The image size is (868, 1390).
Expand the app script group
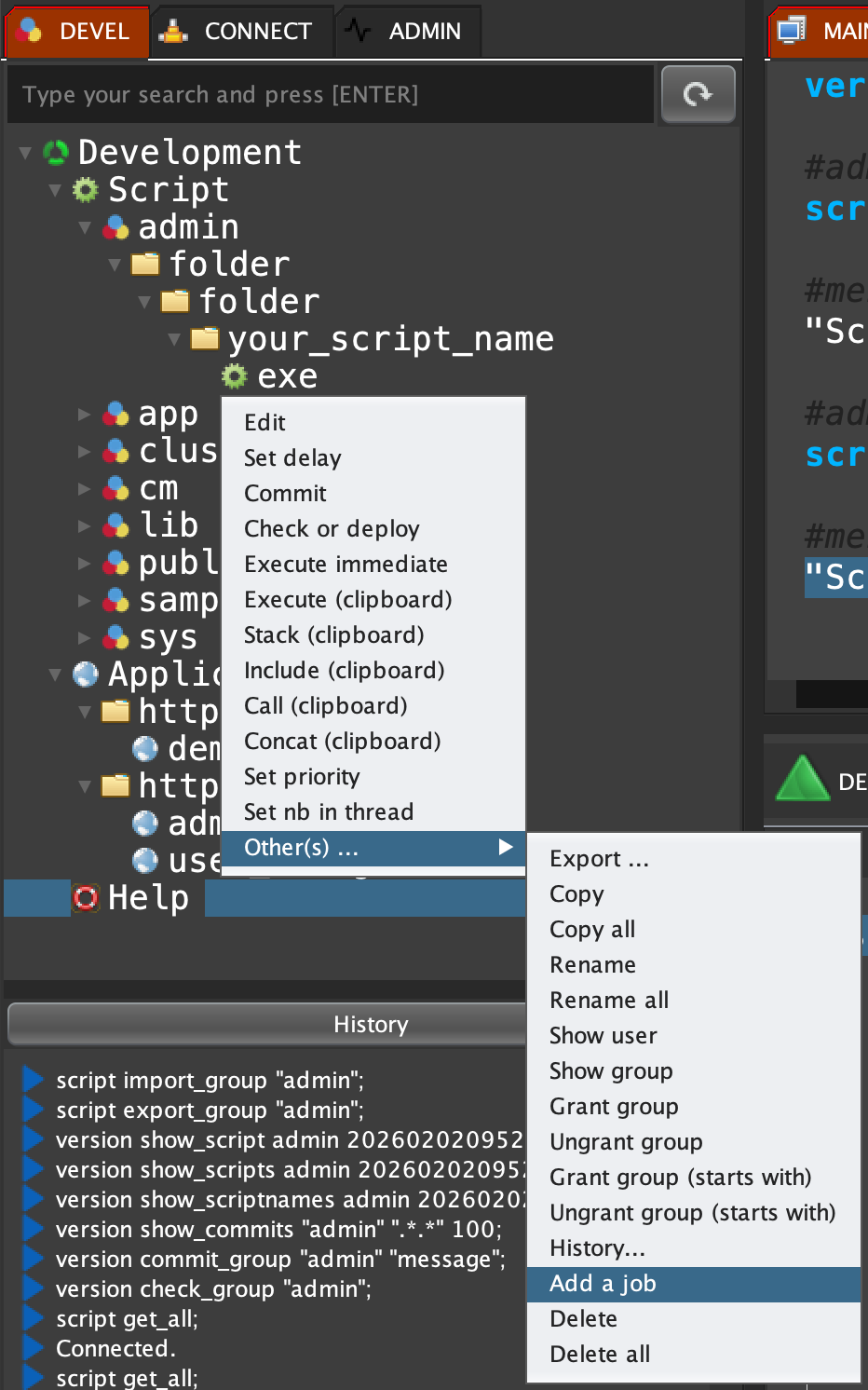85,414
